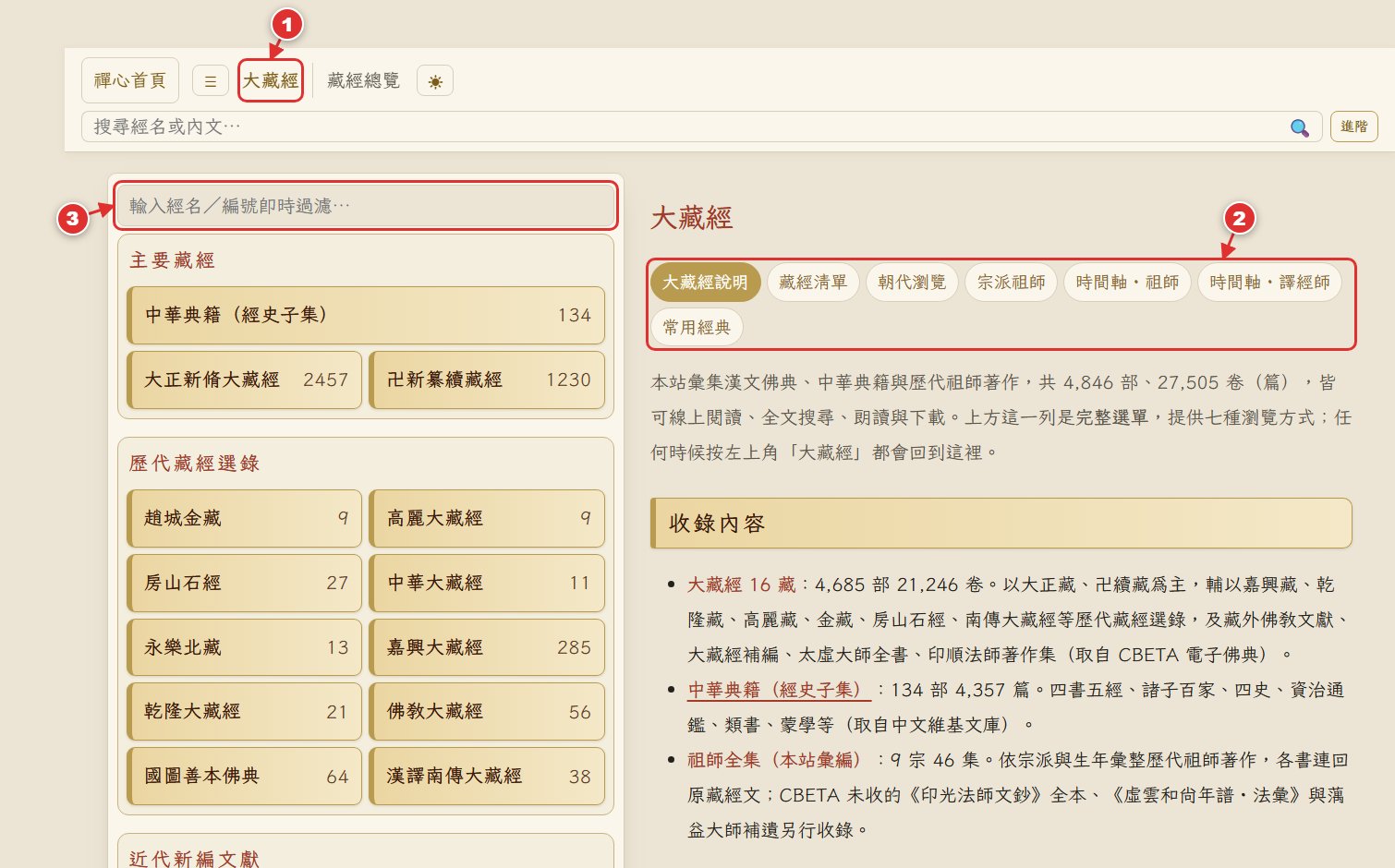Open 中華典籍（經史子集）card with 134
1395x868 pixels.
(366, 315)
